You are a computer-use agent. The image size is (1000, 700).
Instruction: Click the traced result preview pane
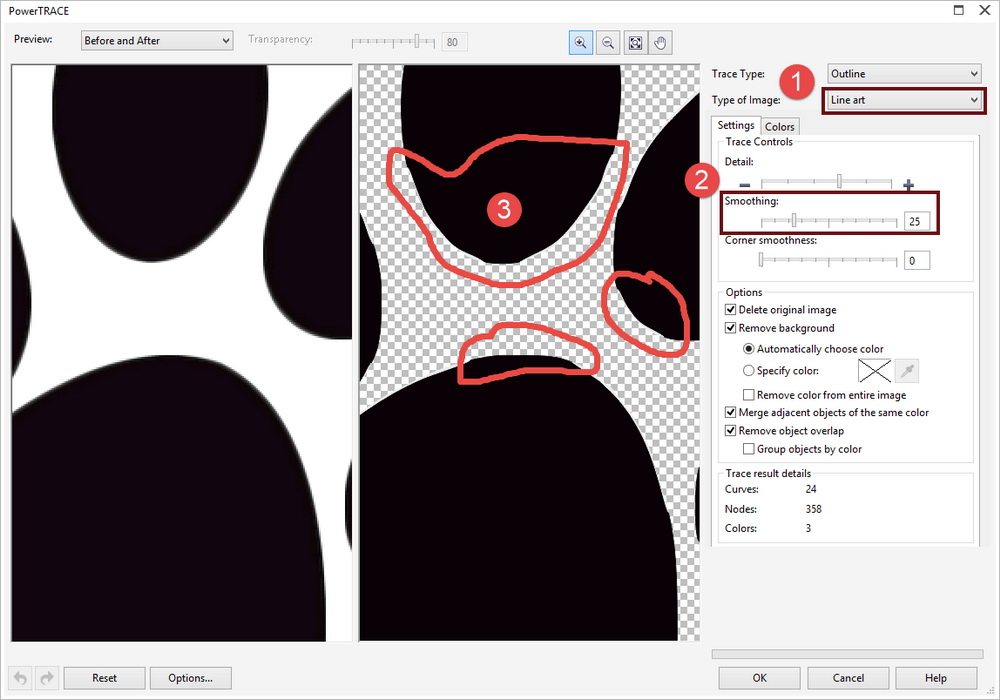529,353
